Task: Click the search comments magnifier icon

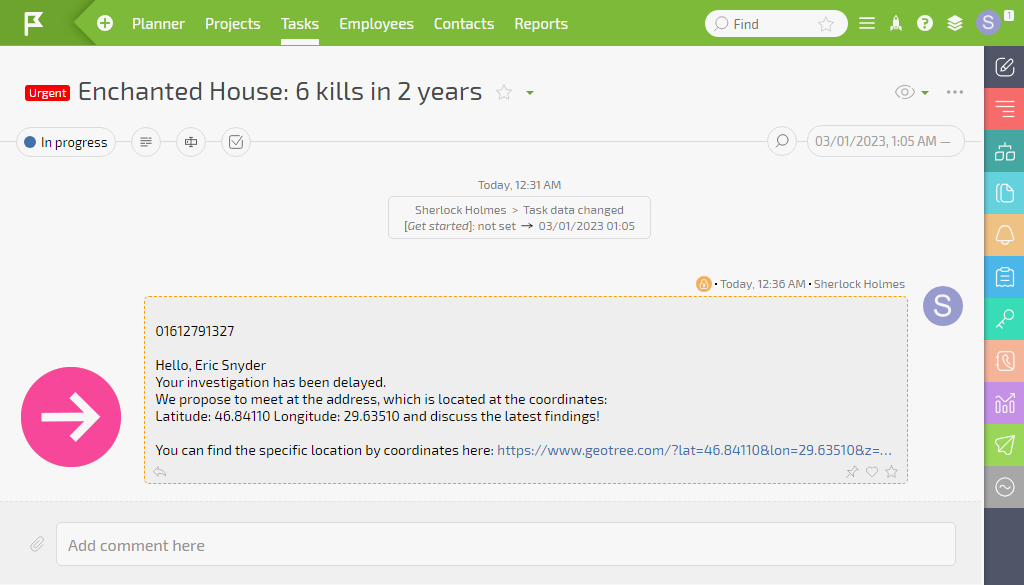Action: click(782, 141)
